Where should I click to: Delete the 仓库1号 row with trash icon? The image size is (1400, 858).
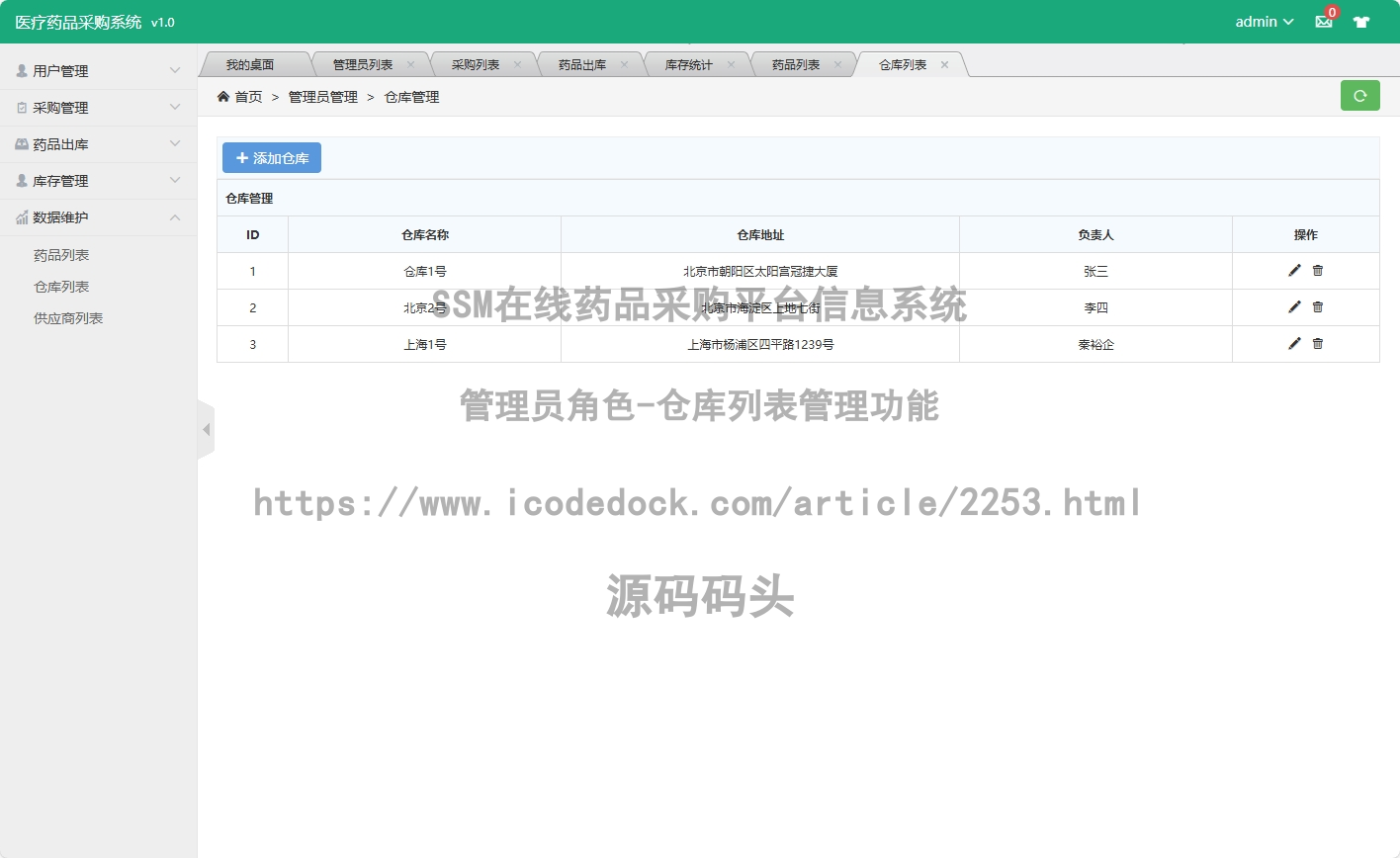pyautogui.click(x=1318, y=270)
